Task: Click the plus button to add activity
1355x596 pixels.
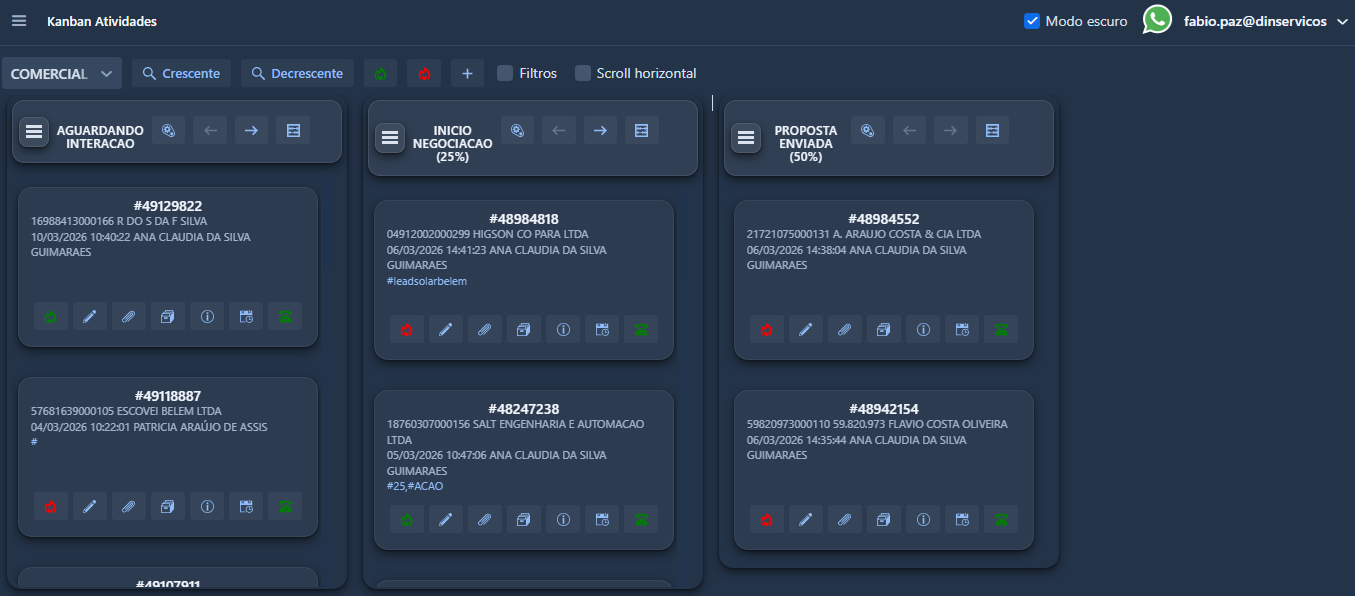Action: (467, 73)
